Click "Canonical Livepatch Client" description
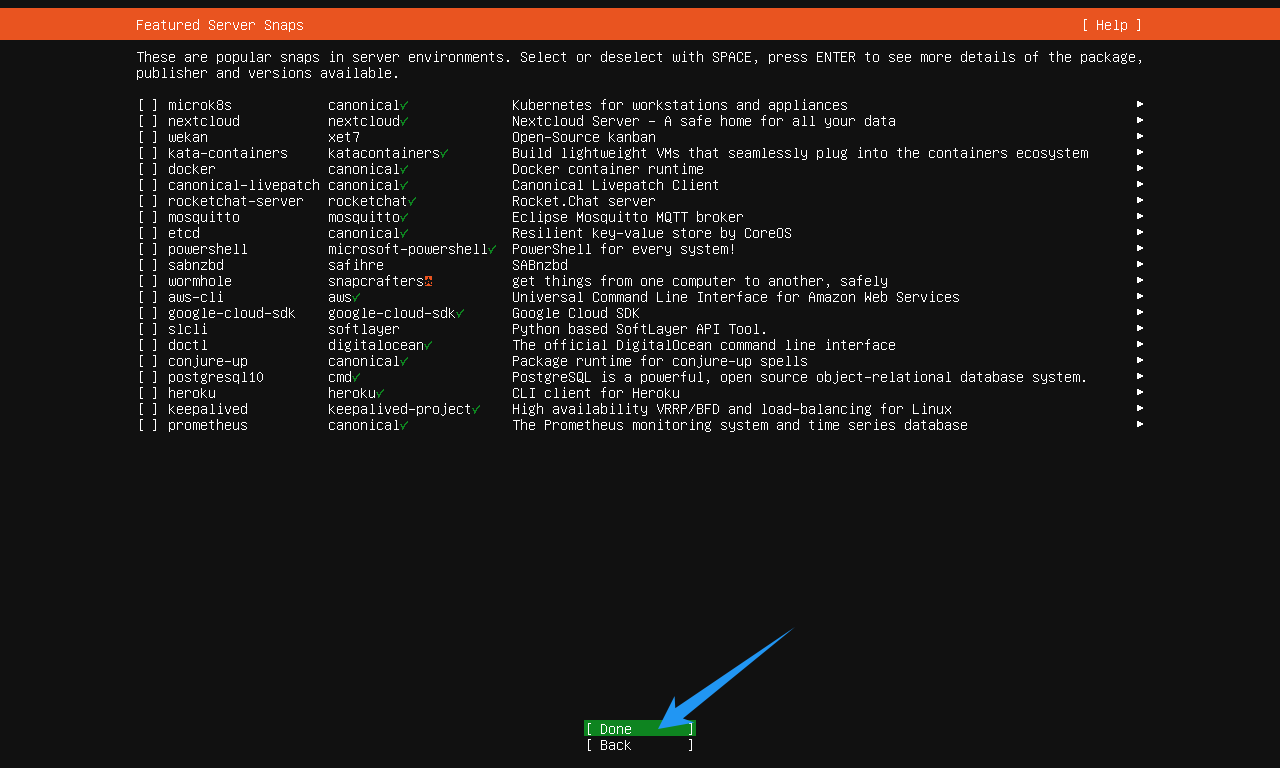This screenshot has height=768, width=1280. (616, 185)
